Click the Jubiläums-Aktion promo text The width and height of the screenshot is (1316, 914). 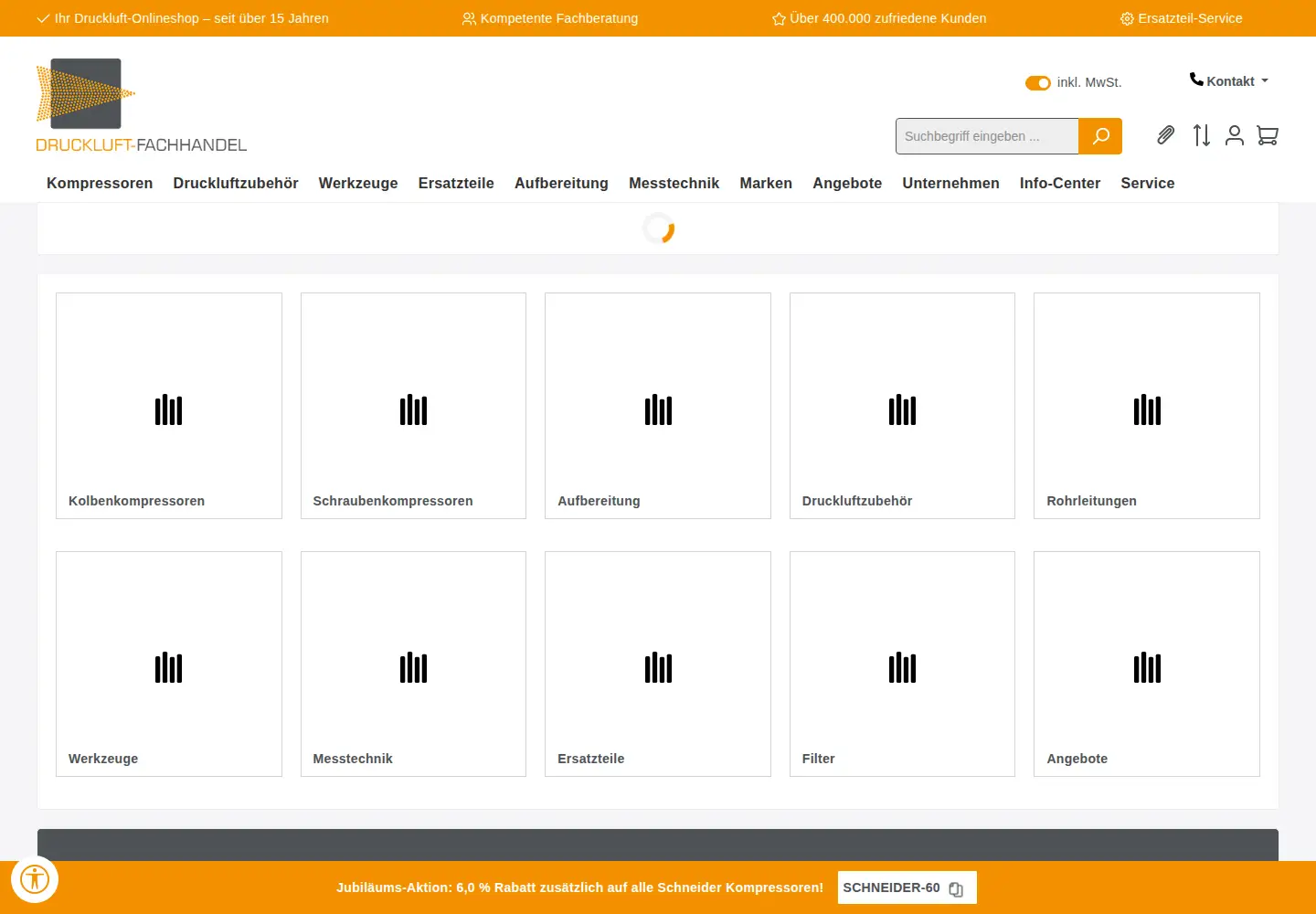point(579,887)
